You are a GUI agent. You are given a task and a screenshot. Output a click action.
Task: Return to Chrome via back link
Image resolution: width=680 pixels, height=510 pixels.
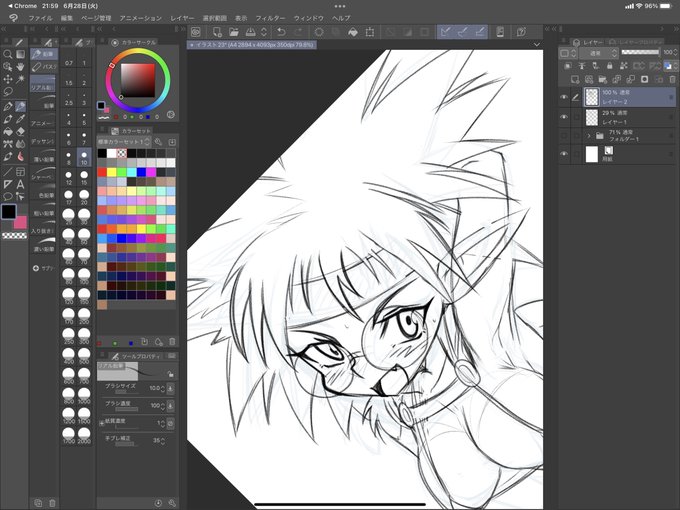click(23, 6)
